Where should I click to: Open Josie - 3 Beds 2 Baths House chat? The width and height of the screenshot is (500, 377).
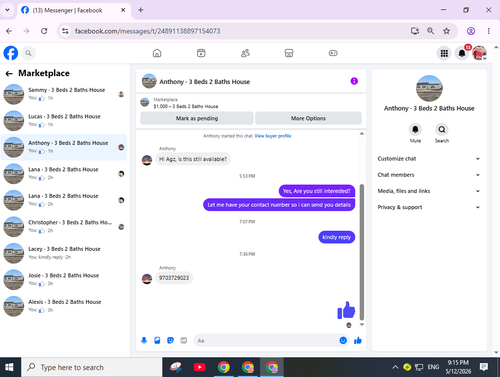click(64, 280)
